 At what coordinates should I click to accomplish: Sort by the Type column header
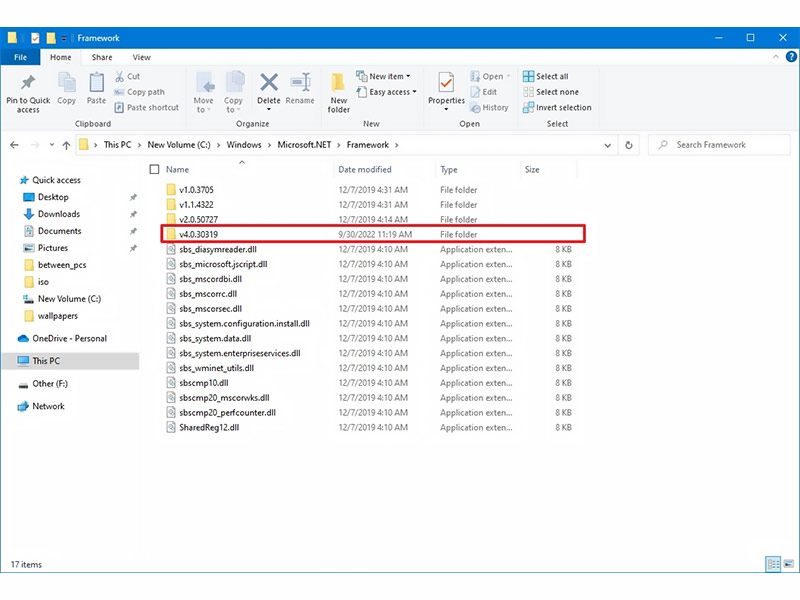click(x=449, y=169)
